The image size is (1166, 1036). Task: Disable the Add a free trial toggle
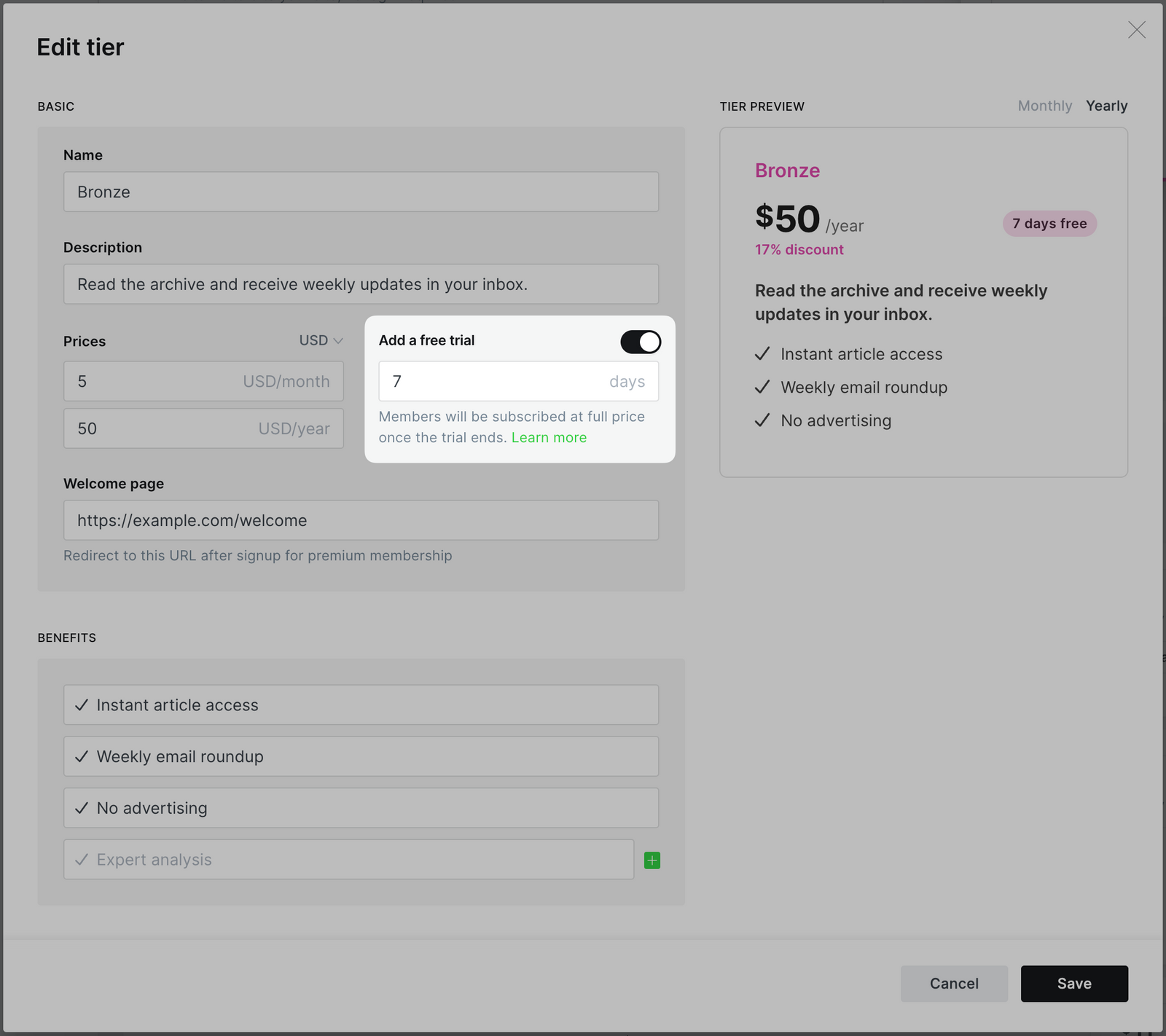pos(641,342)
